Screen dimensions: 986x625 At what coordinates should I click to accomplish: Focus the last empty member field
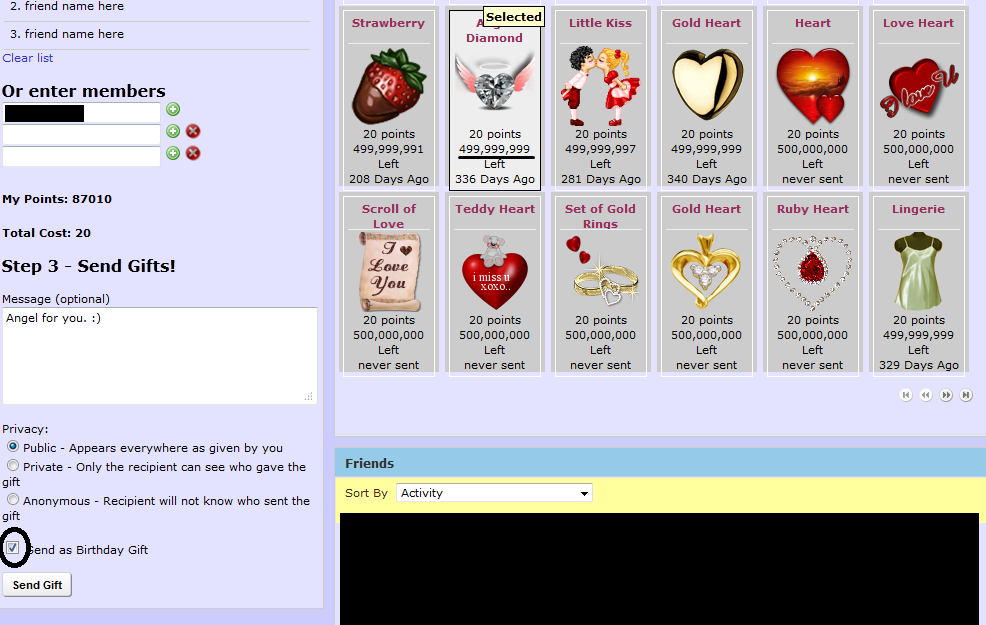(x=82, y=157)
